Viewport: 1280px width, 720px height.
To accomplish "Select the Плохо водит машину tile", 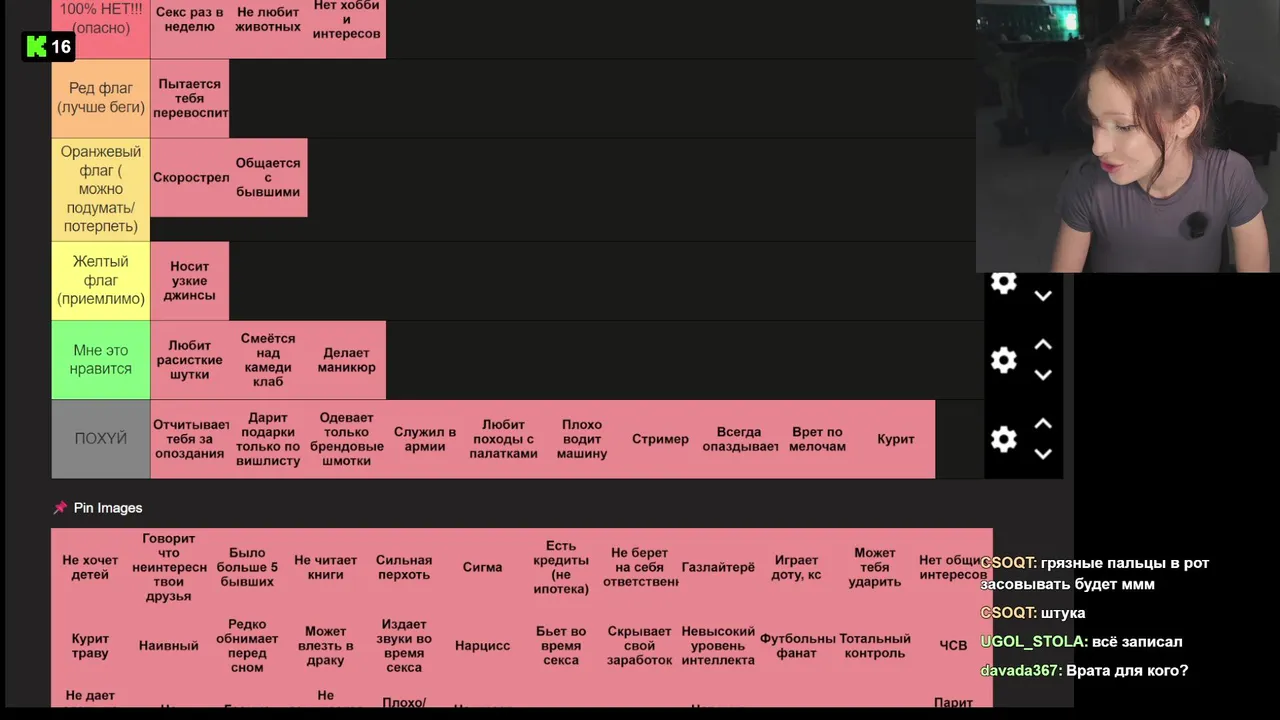I will point(582,439).
